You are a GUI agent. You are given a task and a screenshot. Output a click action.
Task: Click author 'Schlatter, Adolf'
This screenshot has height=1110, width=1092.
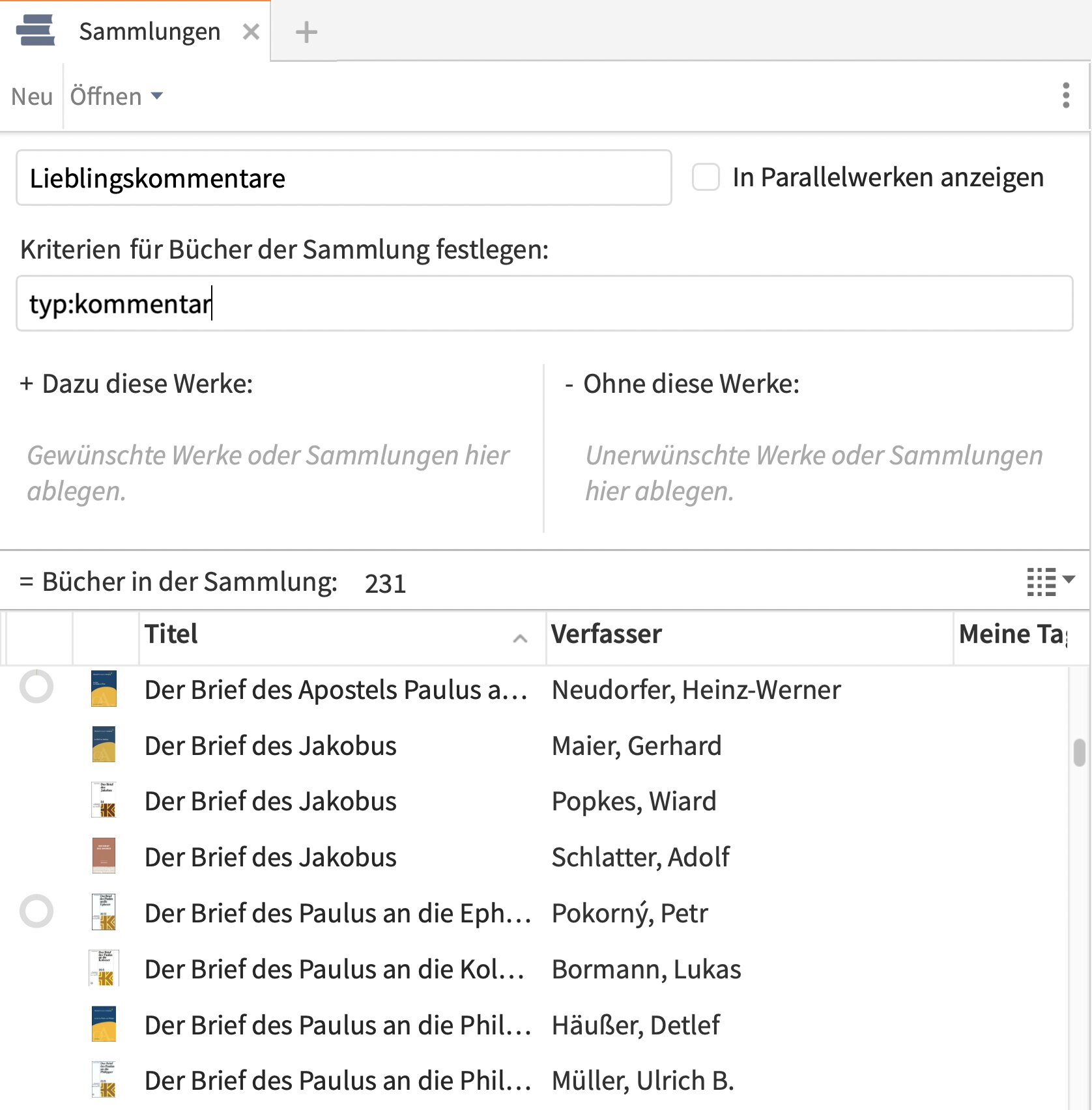[640, 857]
